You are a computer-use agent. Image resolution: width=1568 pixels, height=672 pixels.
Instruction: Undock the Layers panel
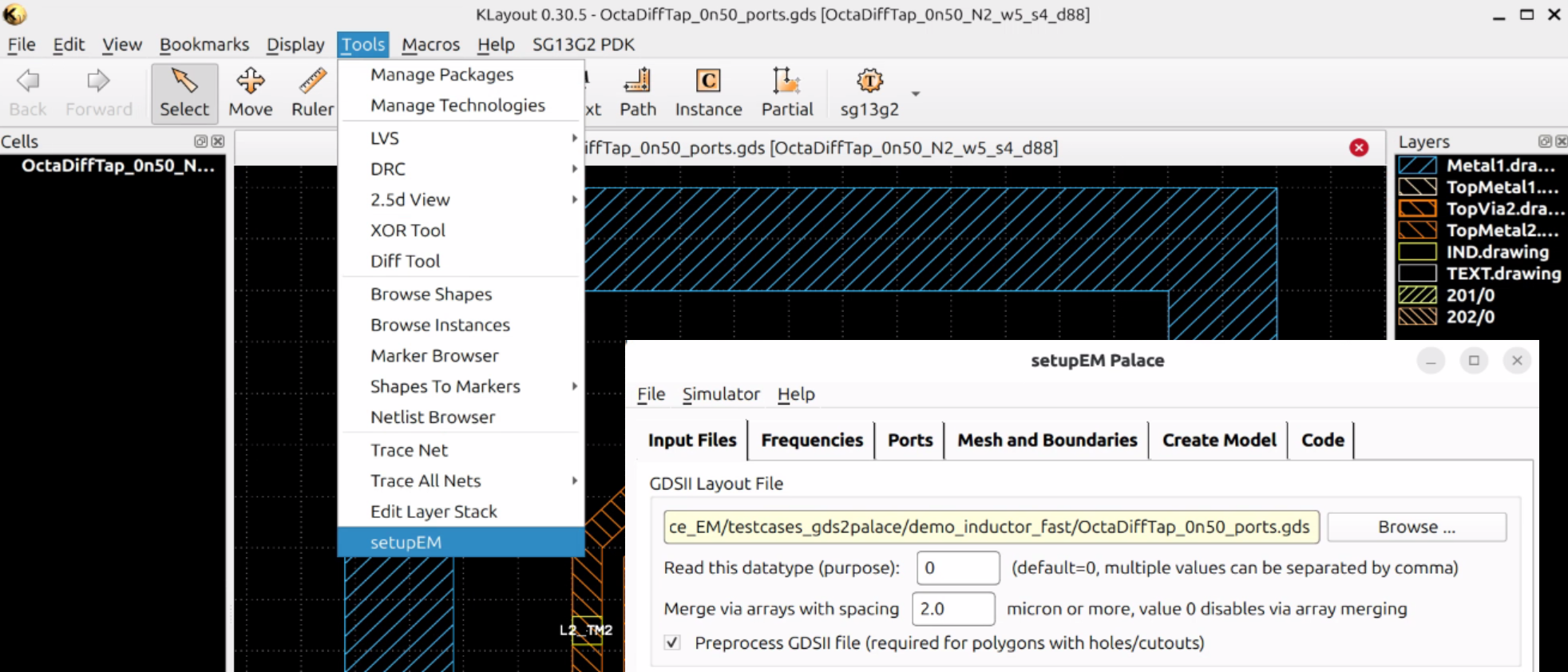pyautogui.click(x=1545, y=141)
